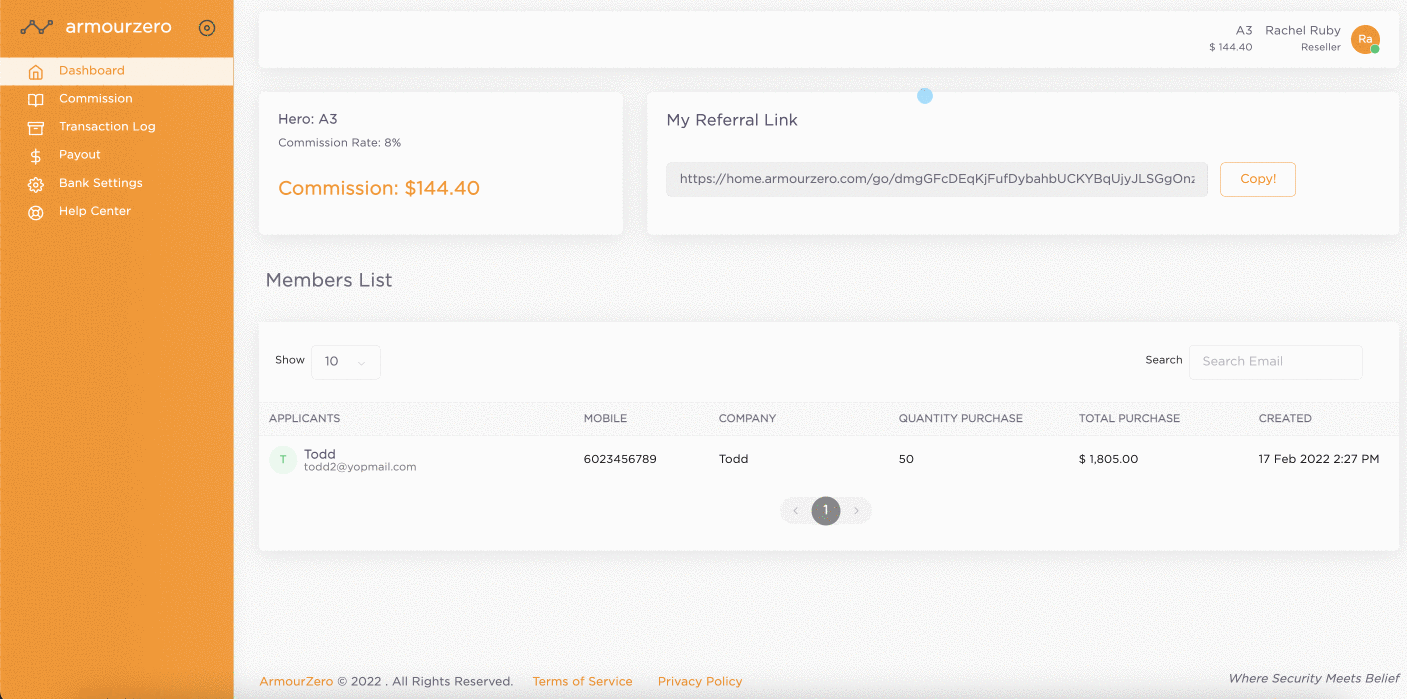
Task: Click the Members List heading
Action: coord(329,281)
